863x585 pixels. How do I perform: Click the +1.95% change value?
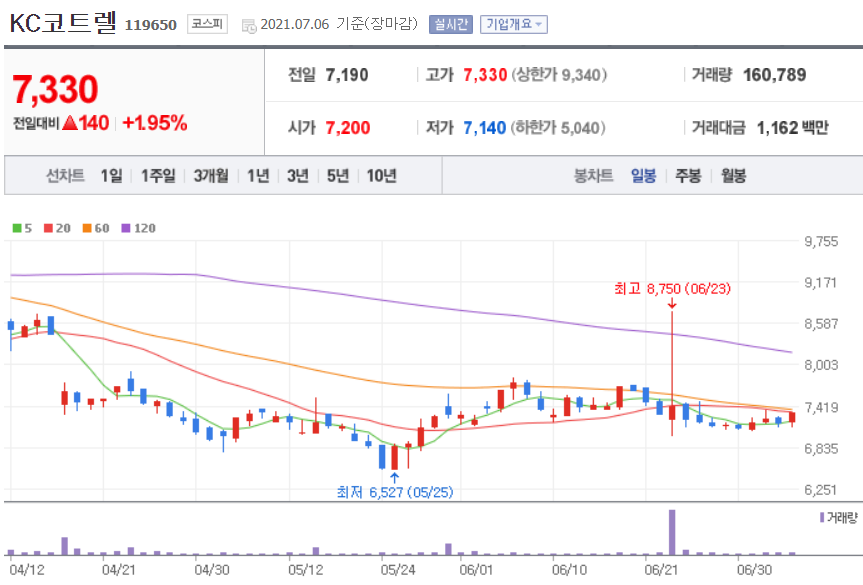click(x=155, y=123)
